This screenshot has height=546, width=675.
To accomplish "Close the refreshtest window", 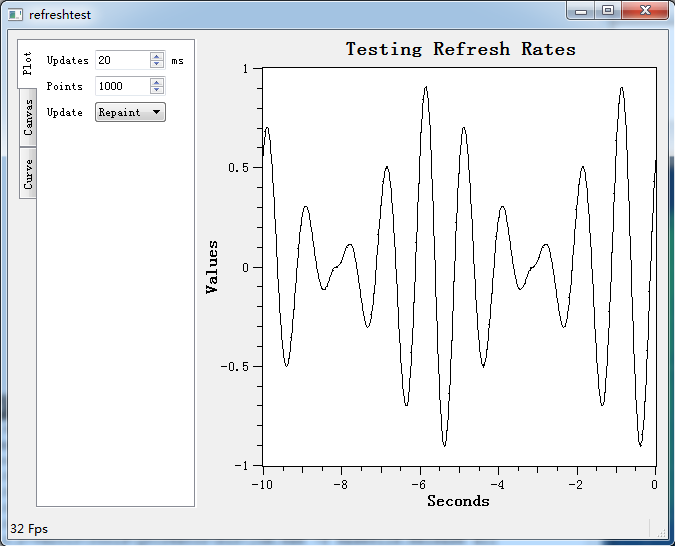I will point(645,11).
